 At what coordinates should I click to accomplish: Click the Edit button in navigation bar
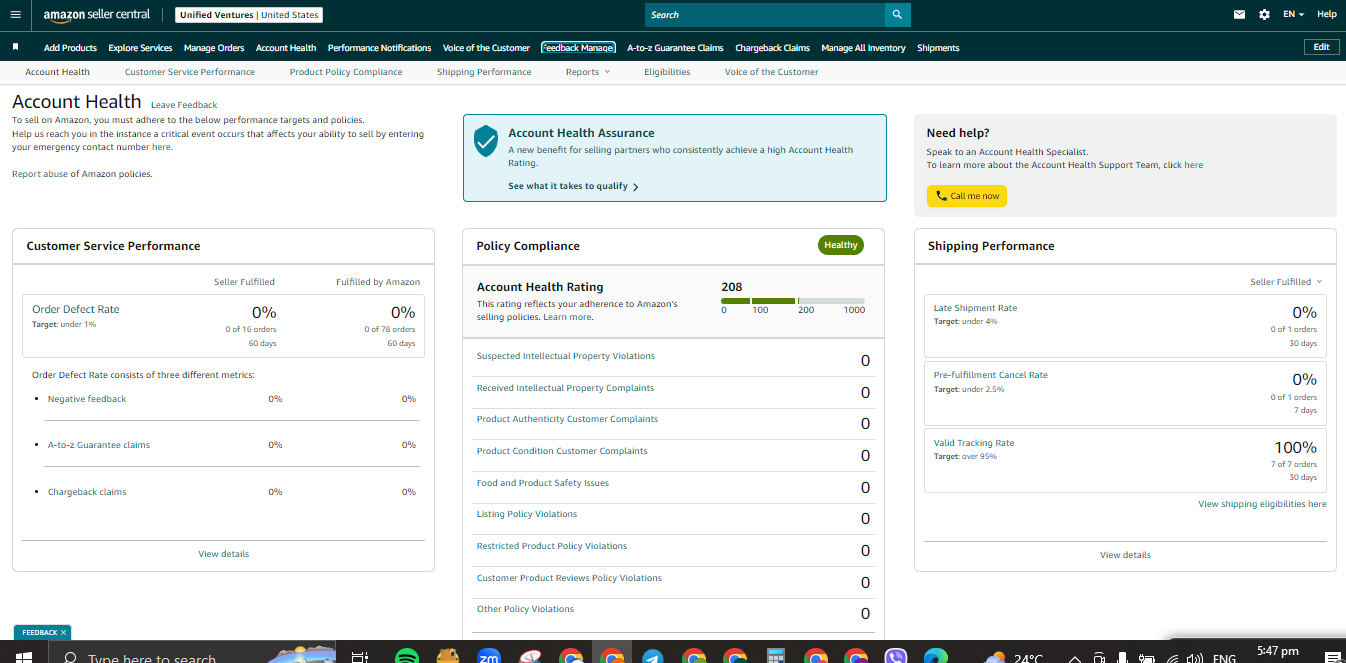[x=1321, y=47]
